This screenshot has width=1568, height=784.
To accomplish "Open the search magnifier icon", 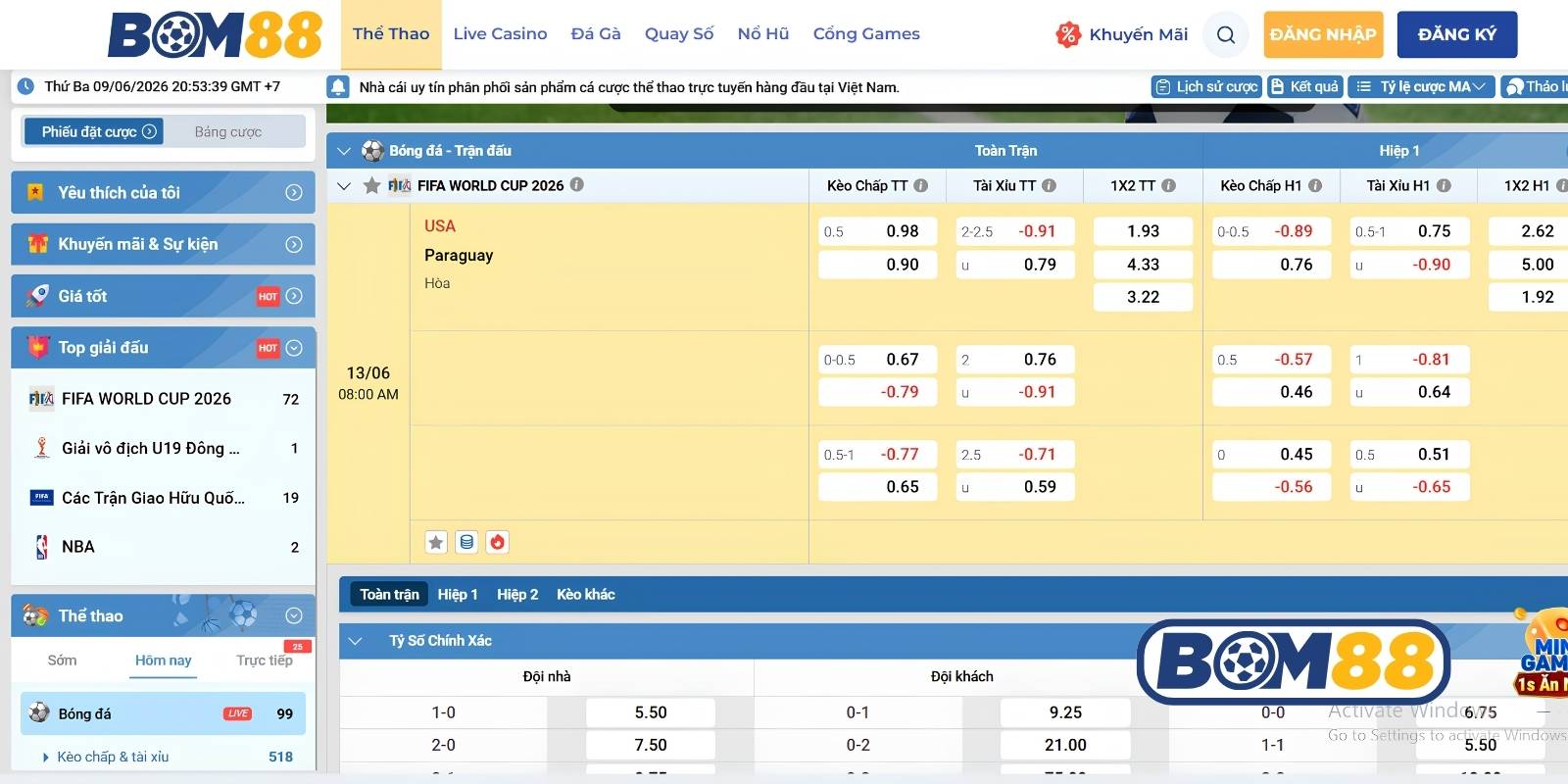I will point(1226,35).
